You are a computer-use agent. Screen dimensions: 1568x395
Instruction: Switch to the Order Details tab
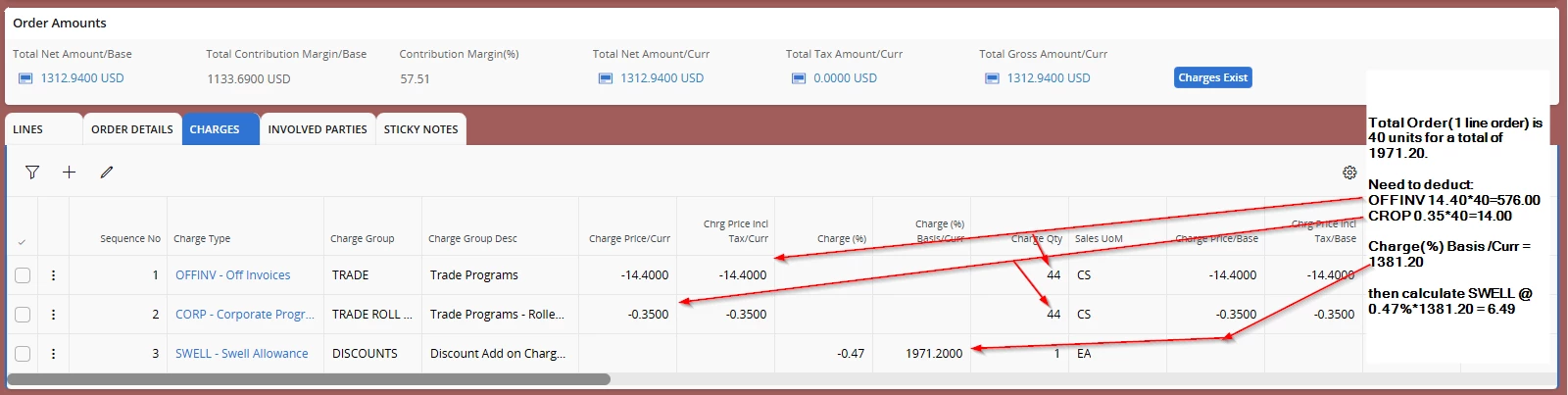point(132,129)
